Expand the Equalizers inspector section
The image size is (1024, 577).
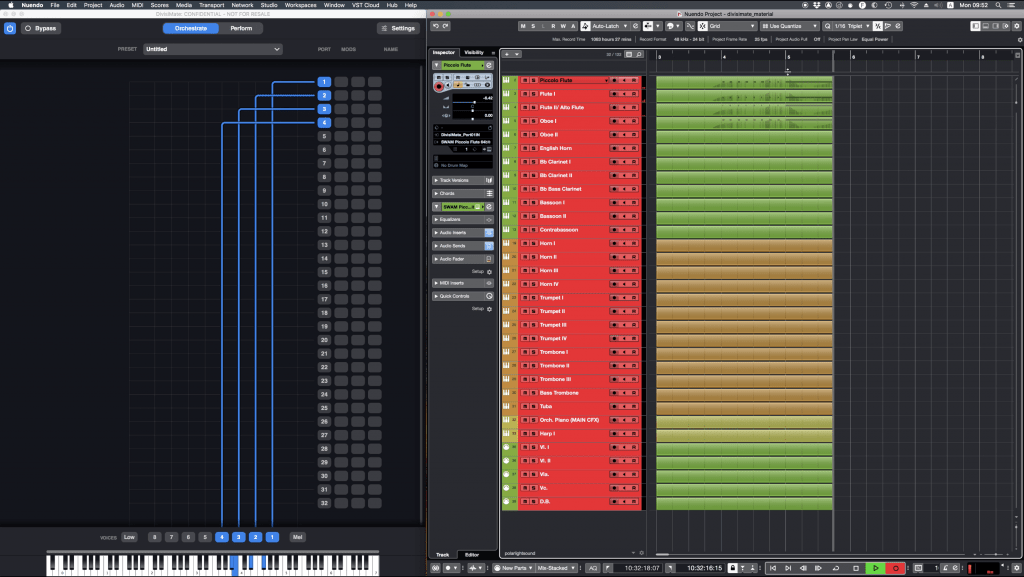pos(436,219)
